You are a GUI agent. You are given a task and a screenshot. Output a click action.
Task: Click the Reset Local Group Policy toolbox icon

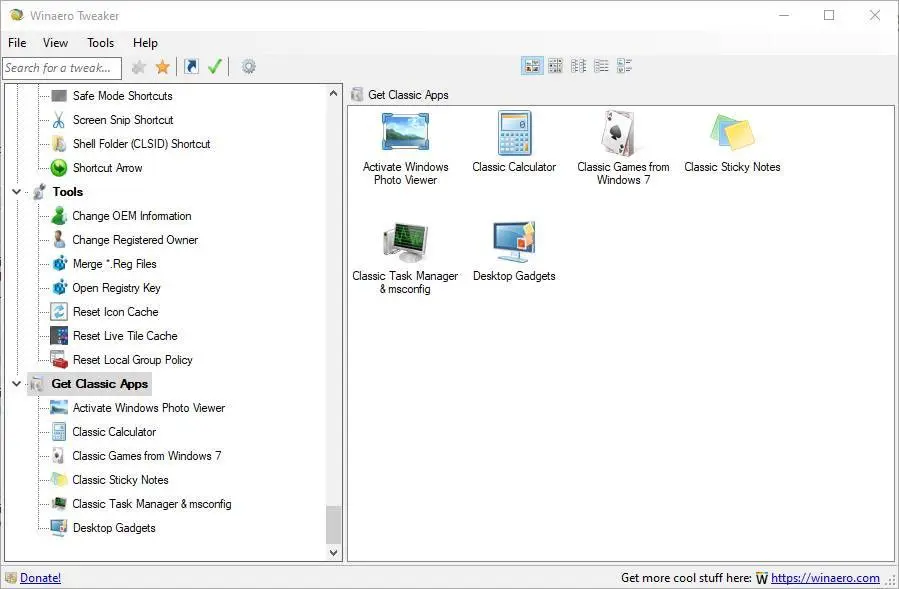[59, 360]
